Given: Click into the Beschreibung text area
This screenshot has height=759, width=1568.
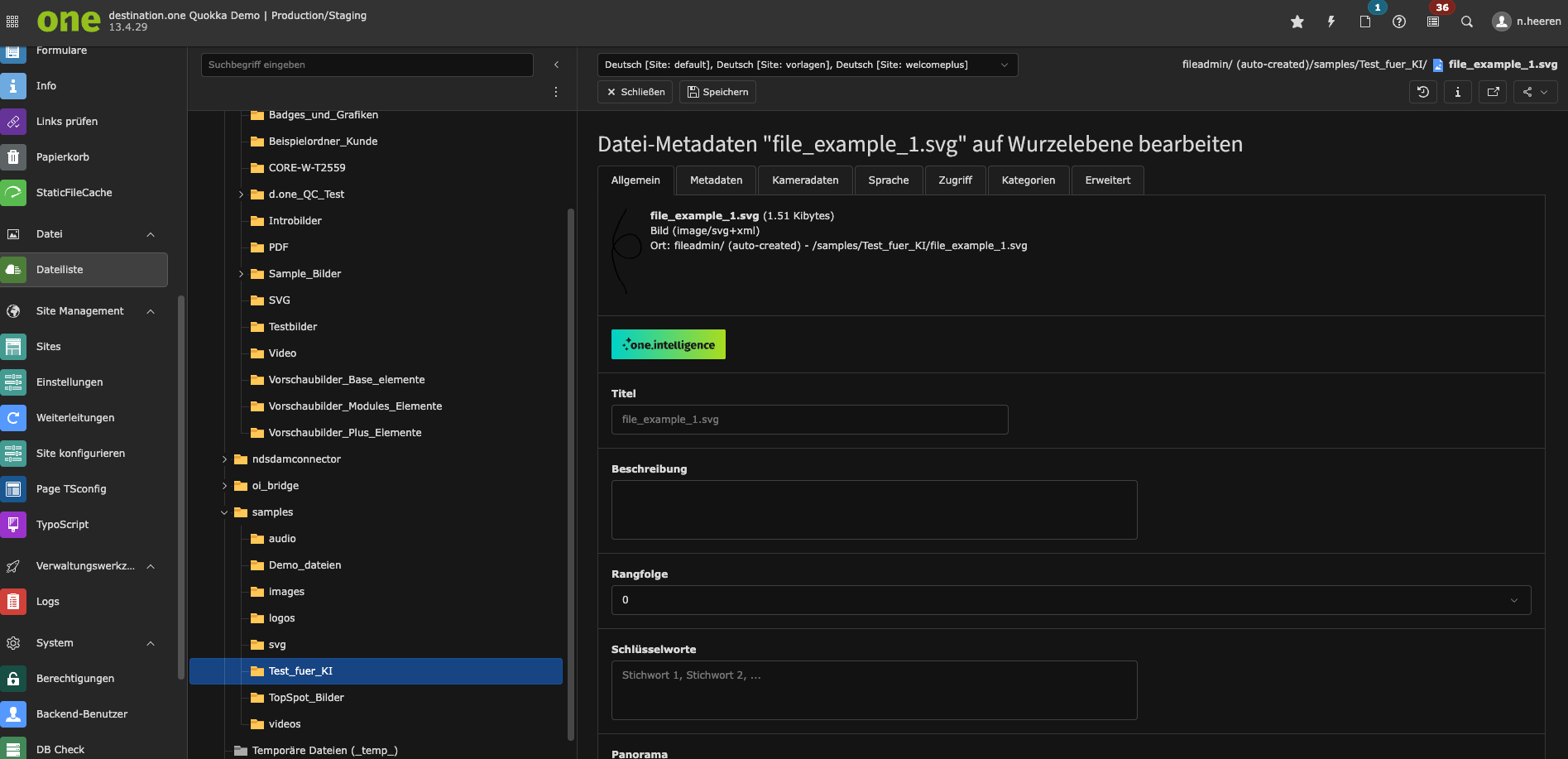Looking at the screenshot, I should pyautogui.click(x=874, y=510).
